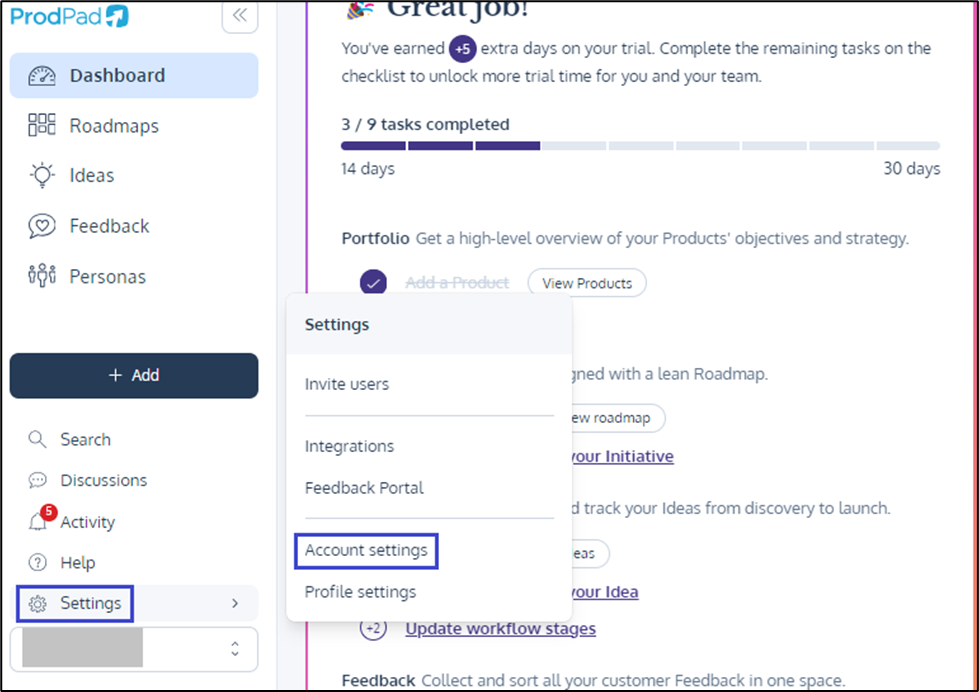Select Invite users in Settings menu
This screenshot has width=979, height=692.
point(347,384)
